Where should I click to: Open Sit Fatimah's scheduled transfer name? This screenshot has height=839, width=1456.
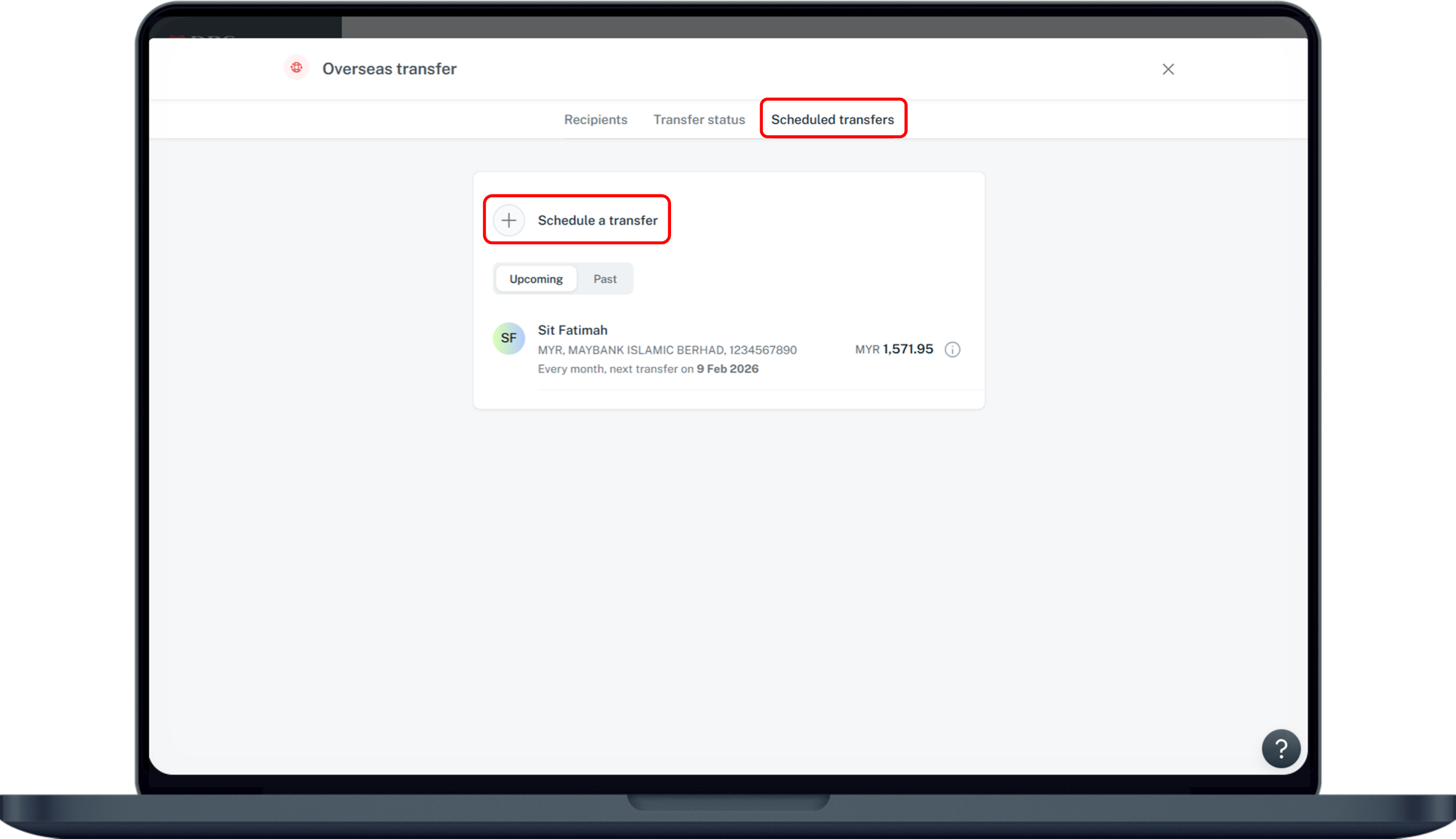click(572, 330)
